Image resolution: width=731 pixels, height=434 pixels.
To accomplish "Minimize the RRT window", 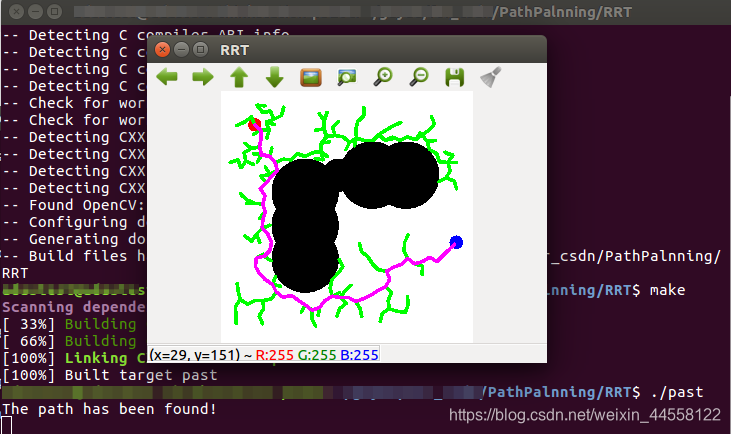I will click(181, 49).
